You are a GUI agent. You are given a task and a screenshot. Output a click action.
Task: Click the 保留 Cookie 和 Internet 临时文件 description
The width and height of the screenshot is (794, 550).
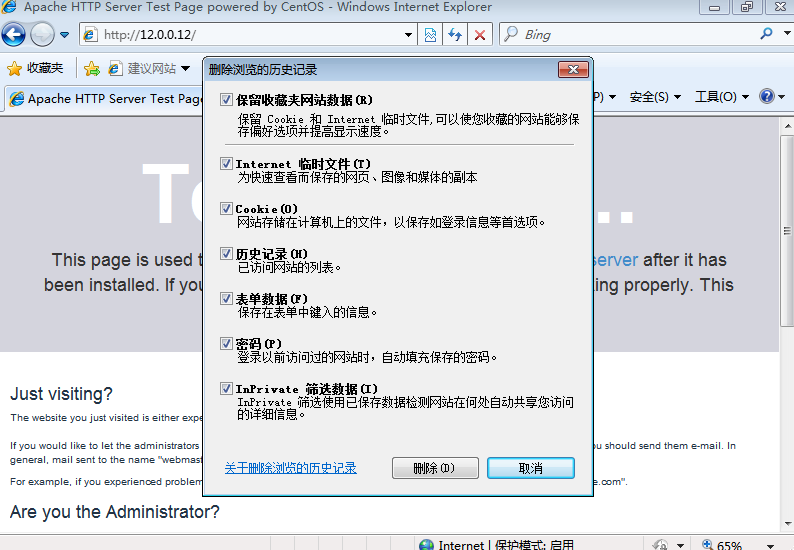click(x=408, y=125)
